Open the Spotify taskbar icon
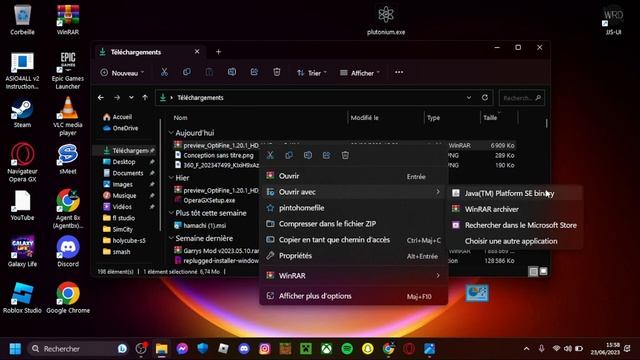Image resolution: width=640 pixels, height=360 pixels. 347,349
